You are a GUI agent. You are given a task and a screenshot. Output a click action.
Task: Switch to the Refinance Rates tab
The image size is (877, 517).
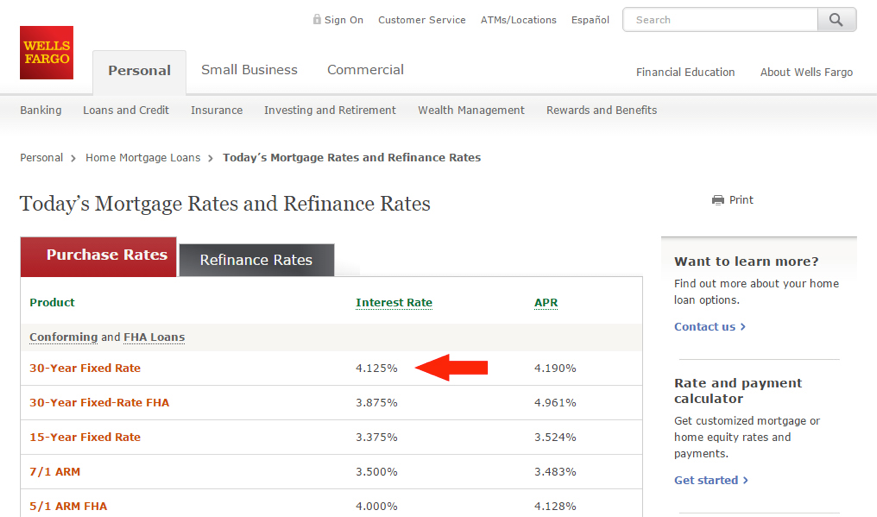click(x=256, y=260)
